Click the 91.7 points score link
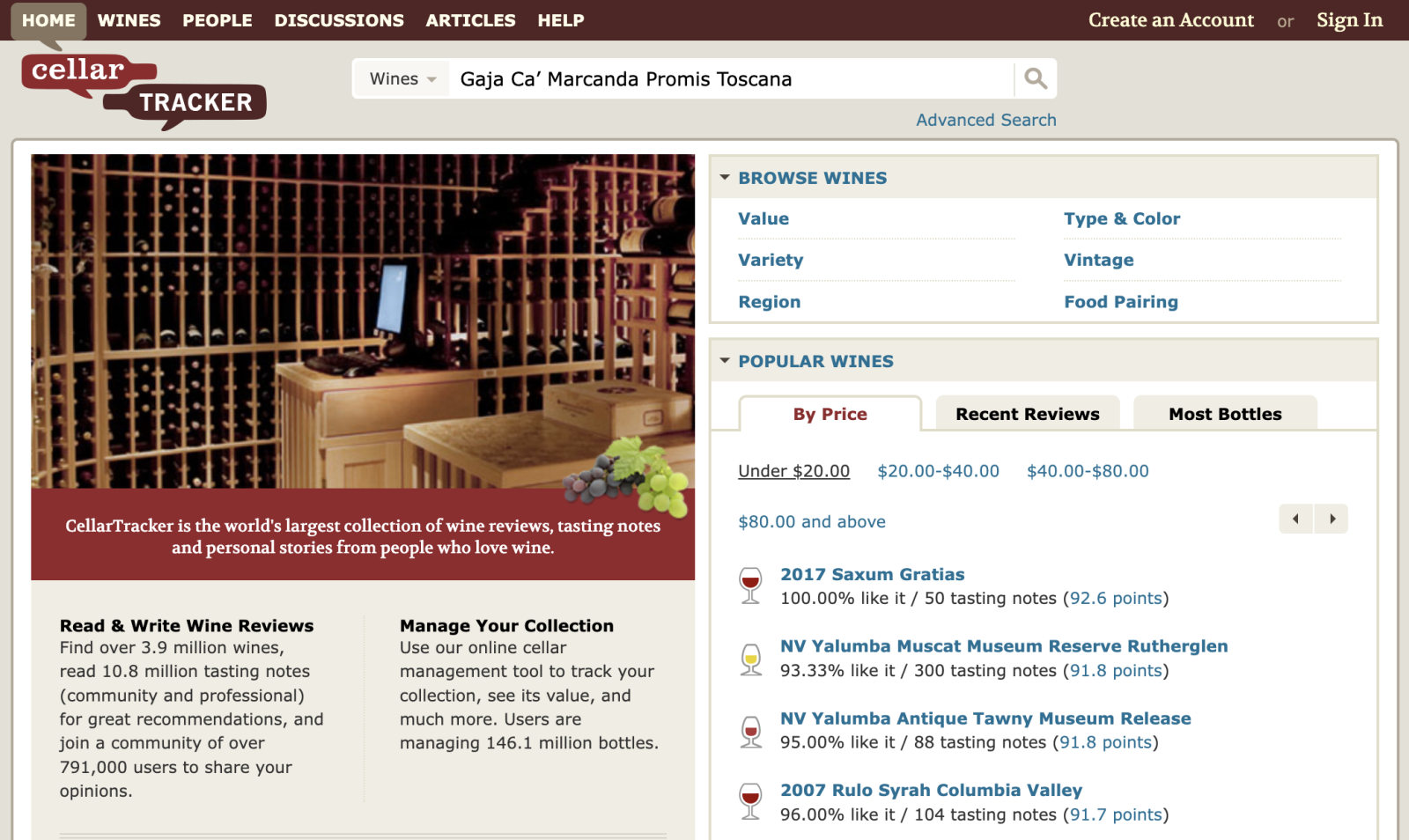 1116,814
